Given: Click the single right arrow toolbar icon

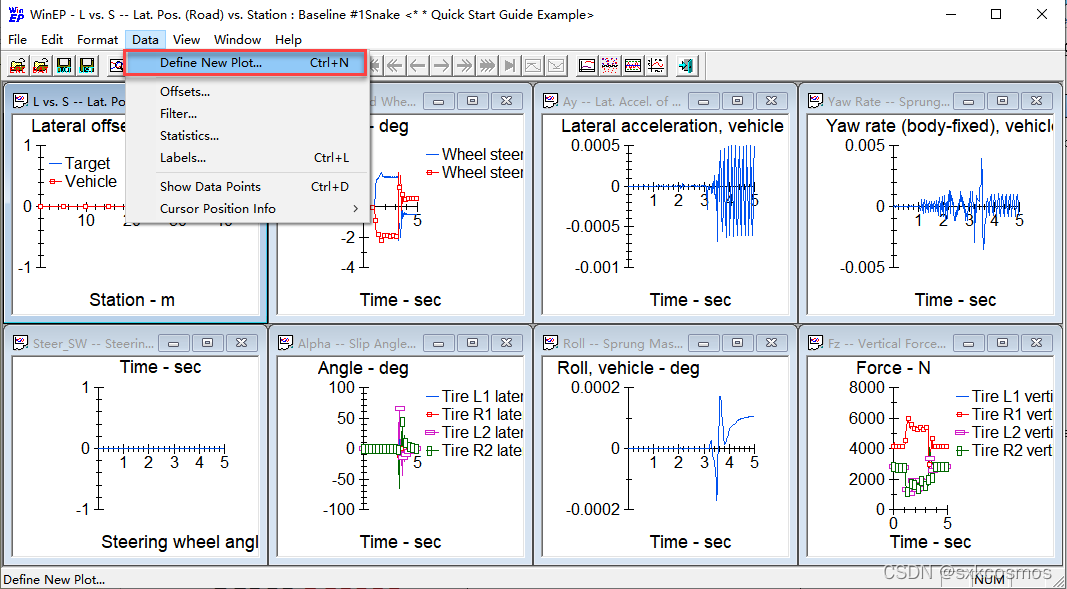Looking at the screenshot, I should pos(441,66).
